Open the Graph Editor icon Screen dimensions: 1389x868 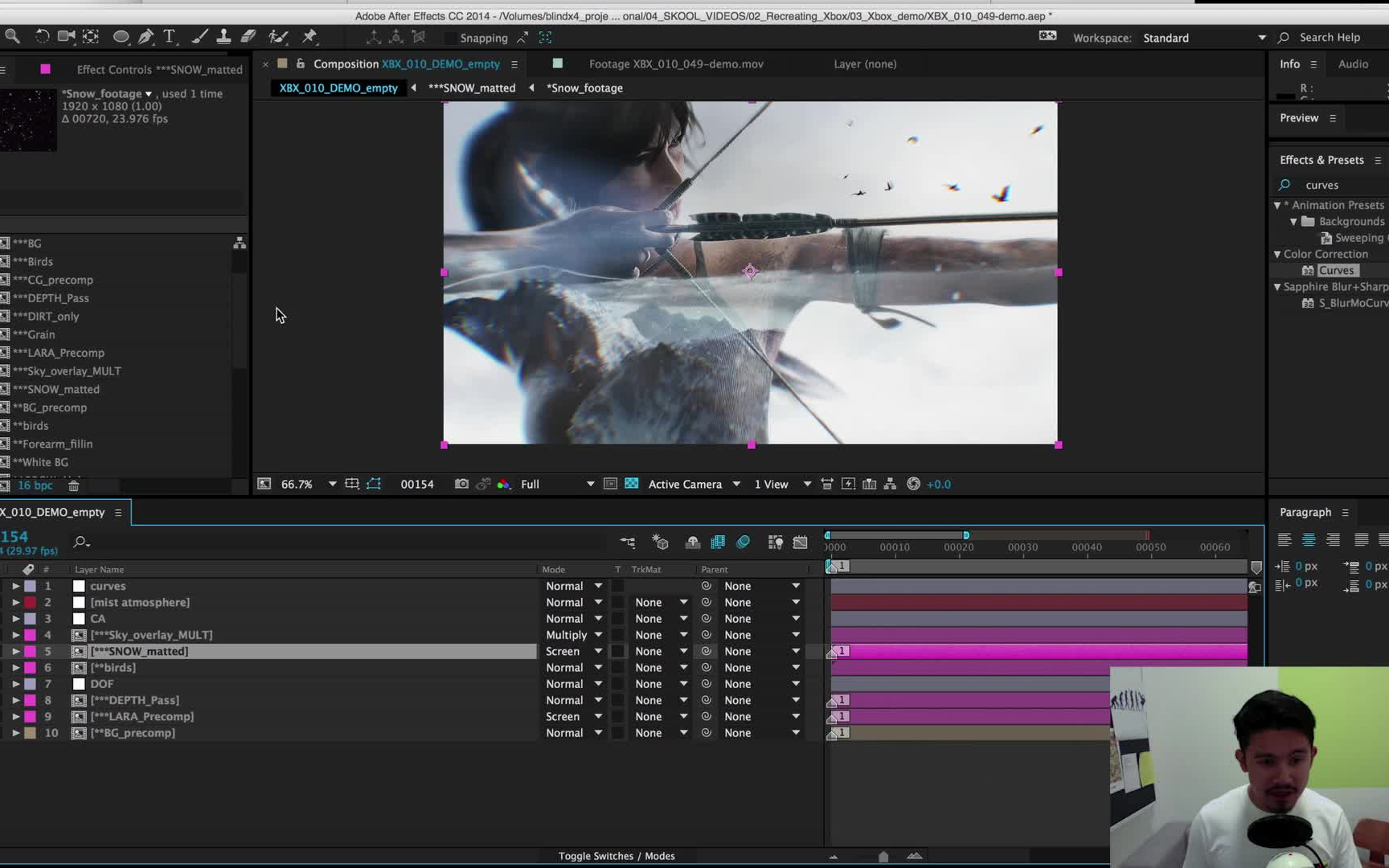(x=800, y=542)
